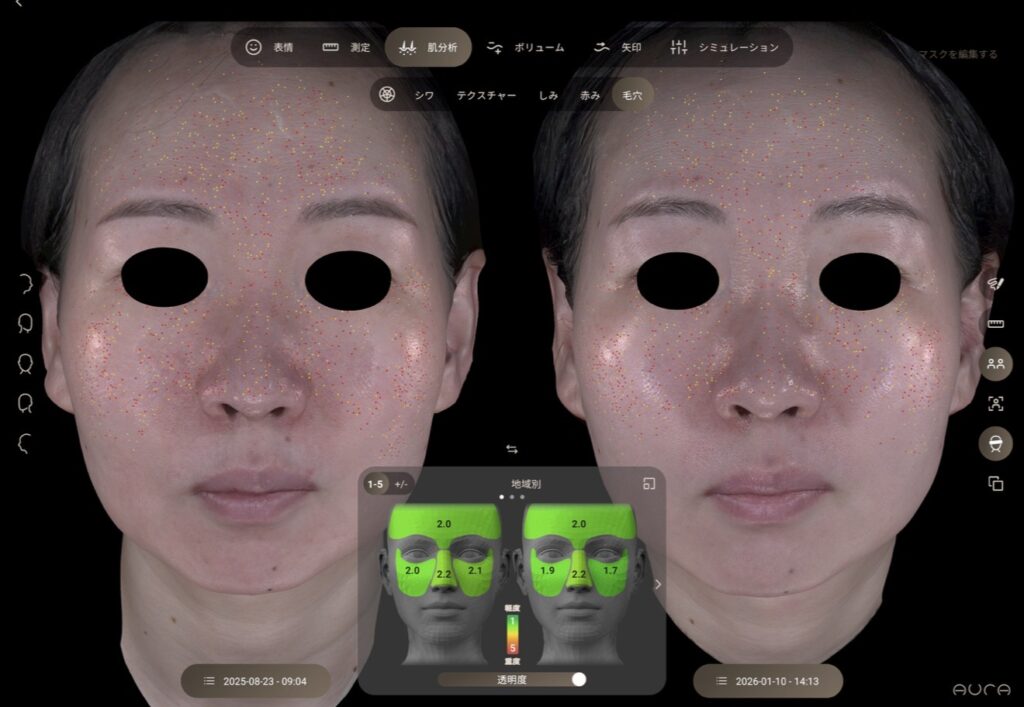Toggle the side-by-side comparison mode icon
Image resolution: width=1024 pixels, height=707 pixels.
point(995,363)
